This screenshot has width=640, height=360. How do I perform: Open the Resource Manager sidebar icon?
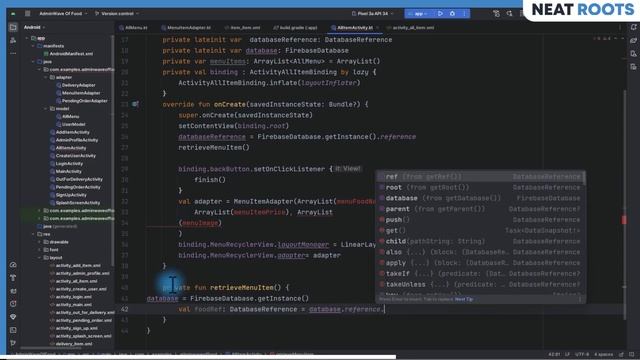click(13, 40)
